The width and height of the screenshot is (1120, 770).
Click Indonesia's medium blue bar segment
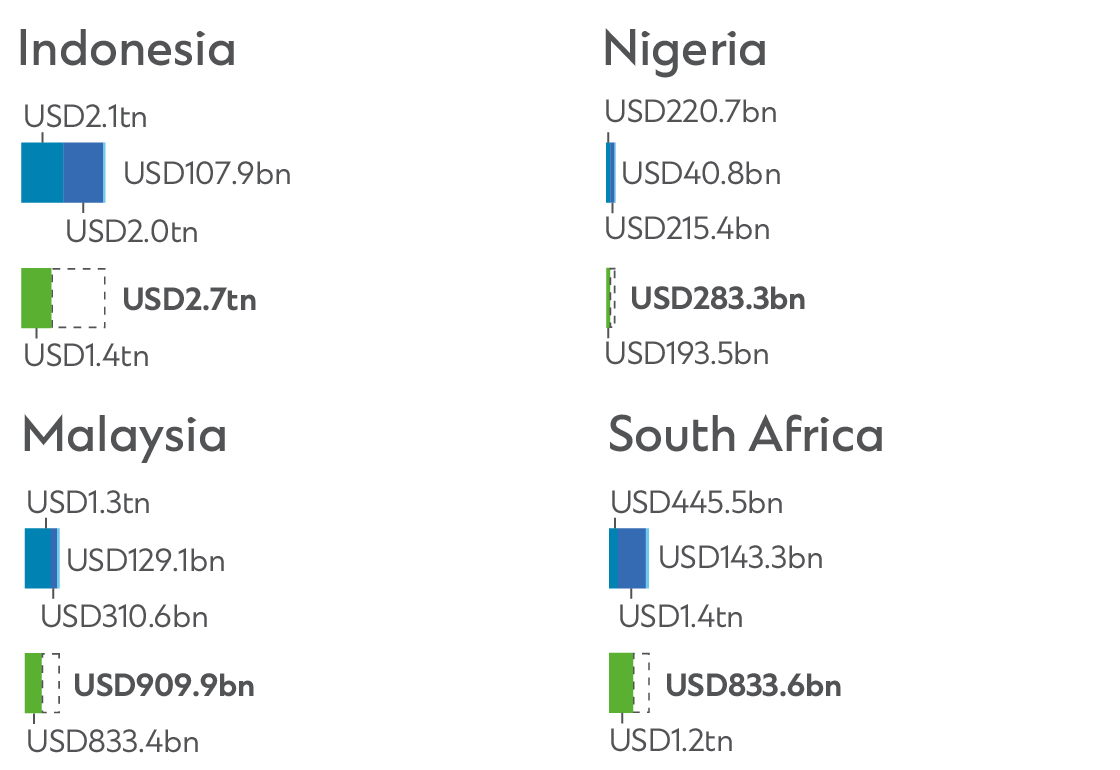tap(83, 172)
